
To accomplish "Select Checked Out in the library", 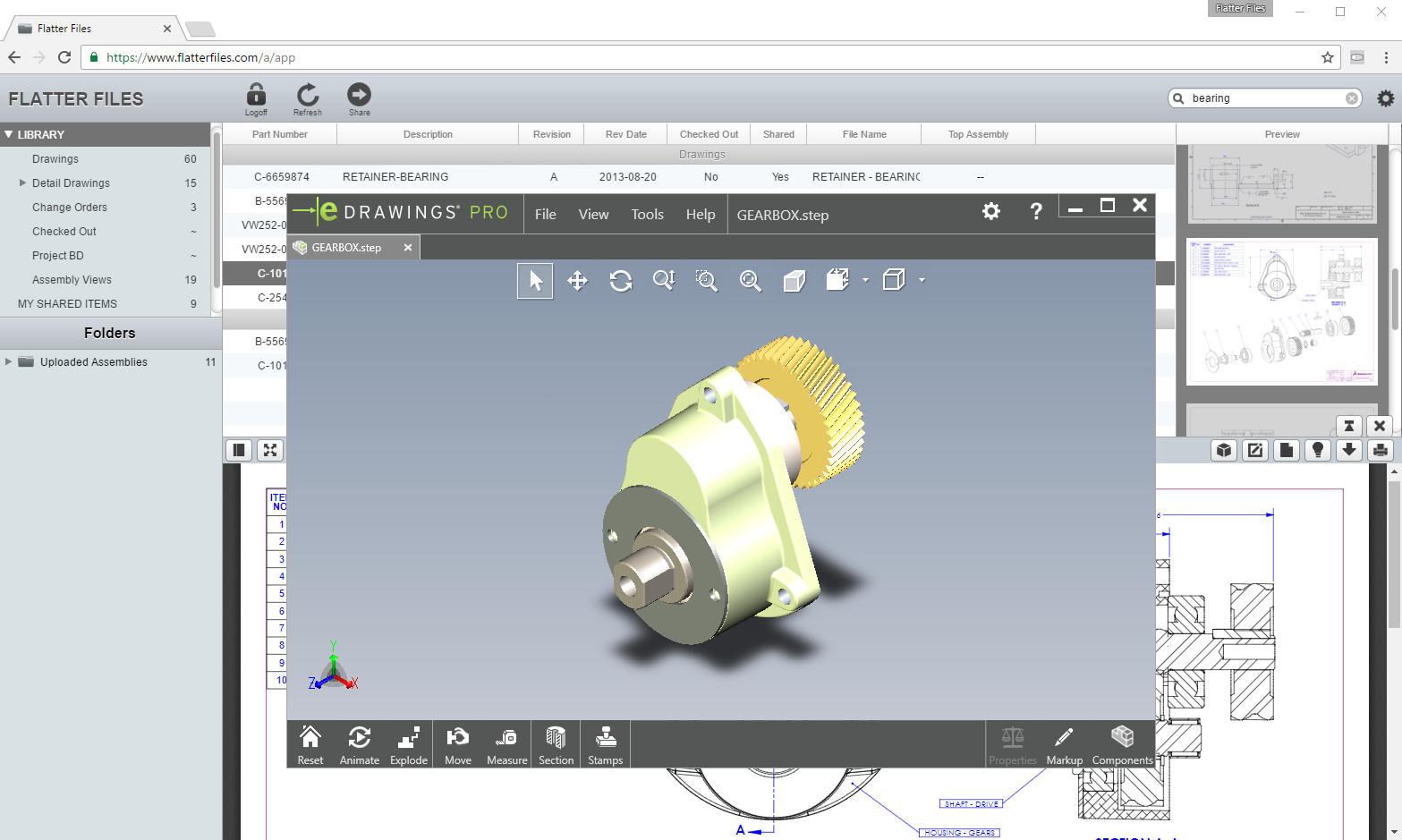I will [x=64, y=232].
